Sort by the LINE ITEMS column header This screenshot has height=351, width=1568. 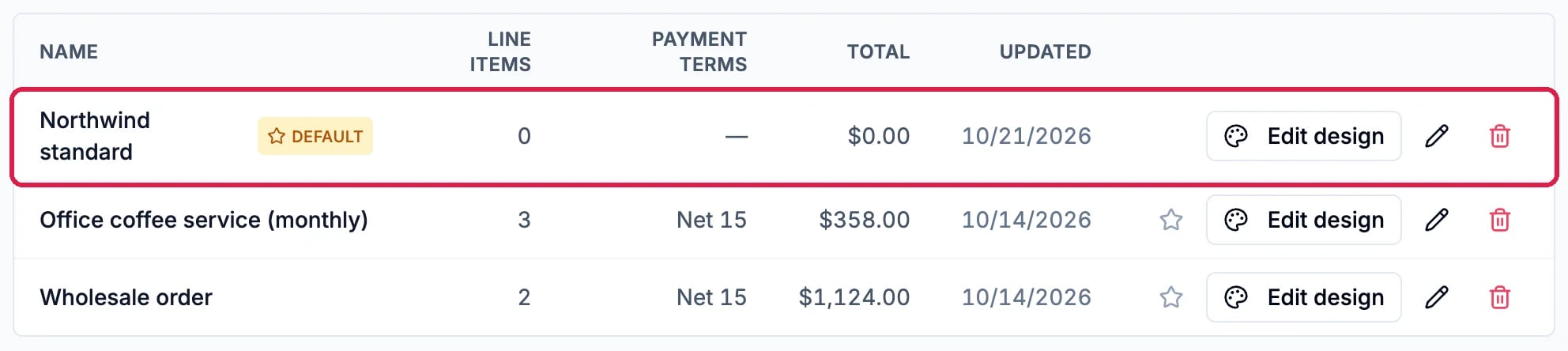click(500, 51)
